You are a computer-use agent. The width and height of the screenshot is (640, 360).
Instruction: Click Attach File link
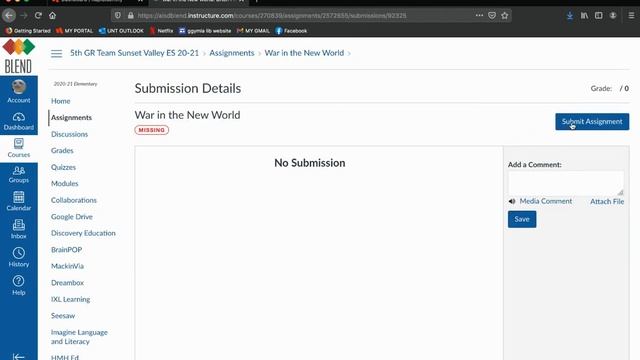coord(607,201)
